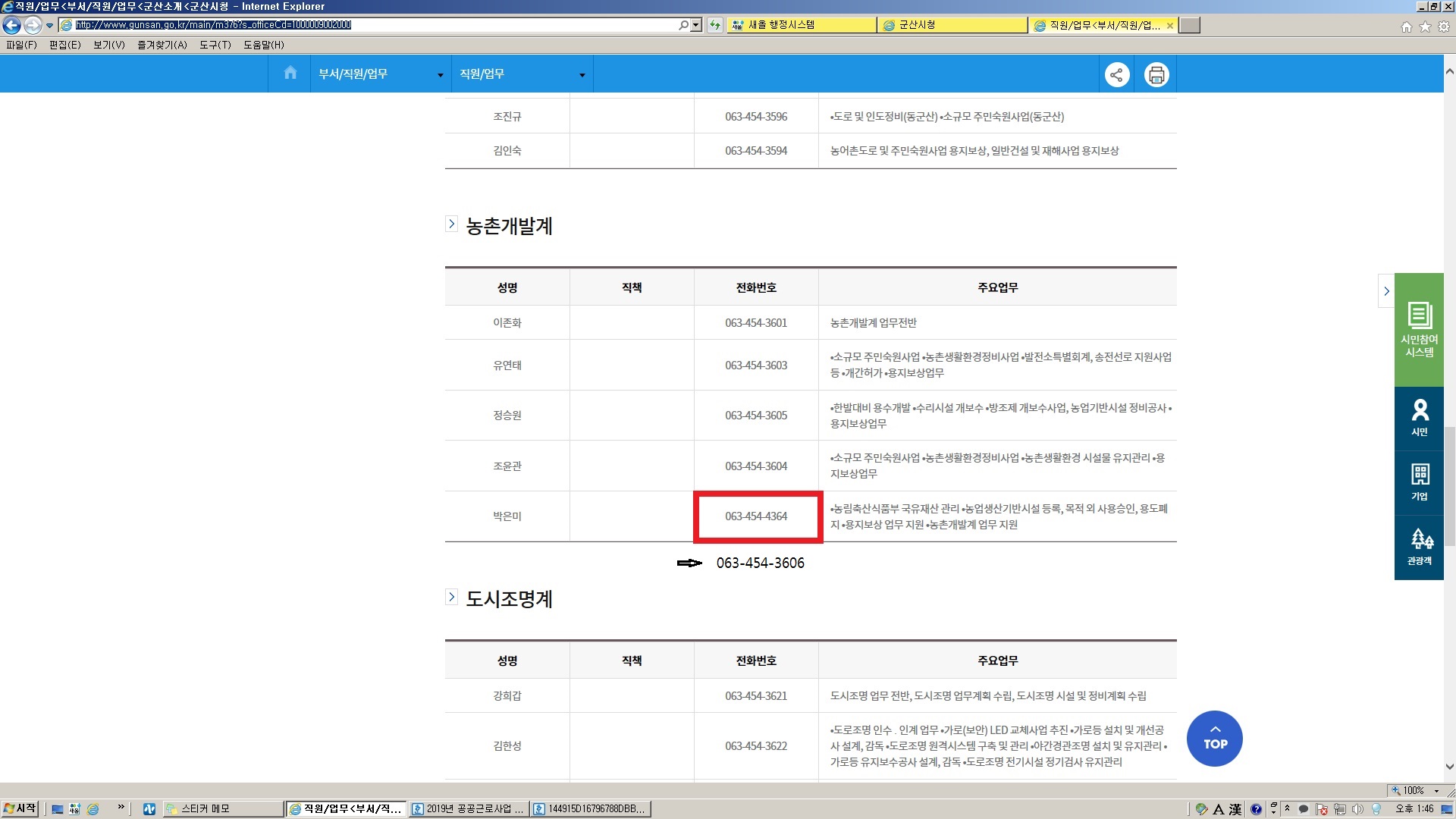Select the 시민 sidebar icon
The width and height of the screenshot is (1456, 819).
click(1418, 419)
